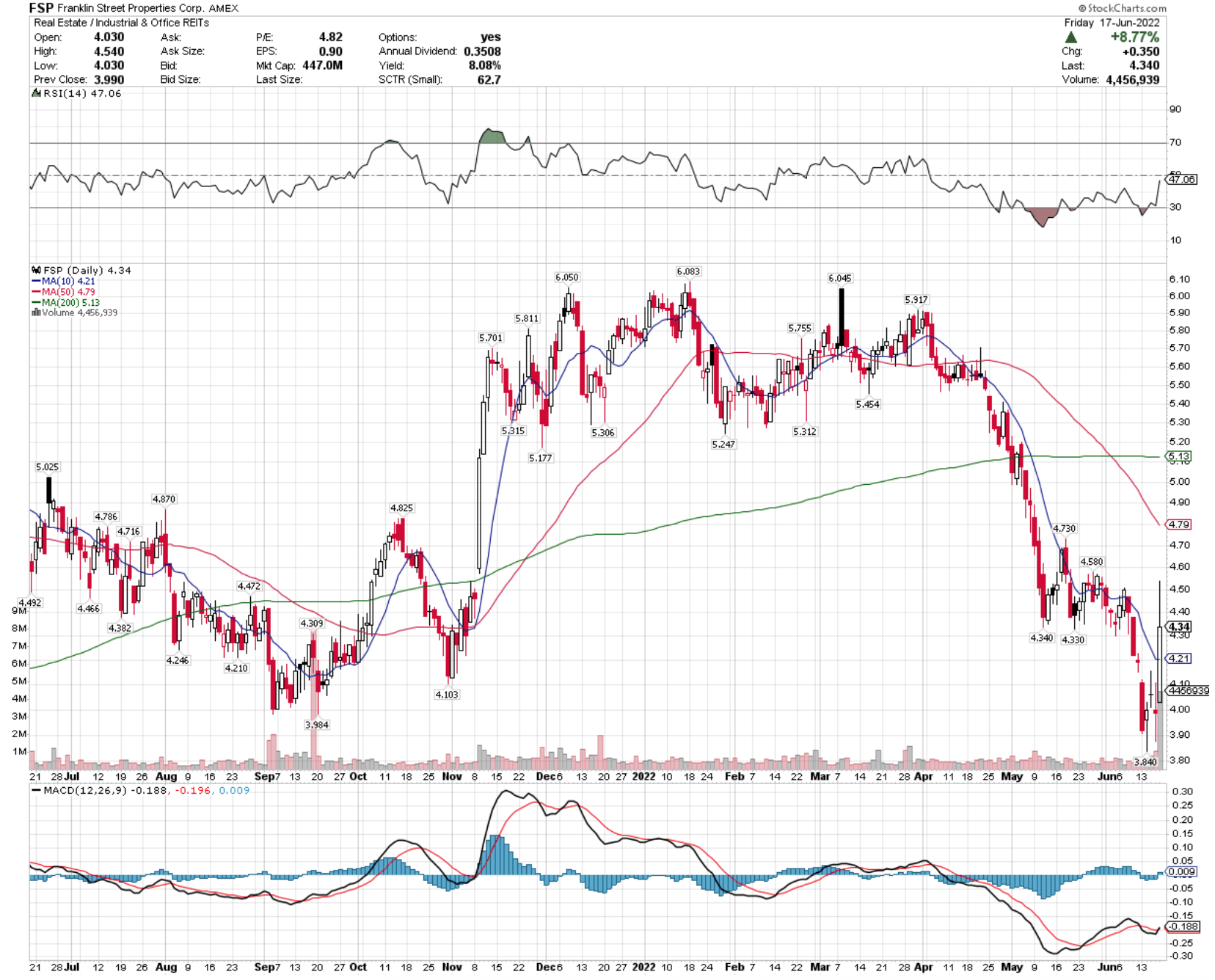Click the 4.21 MA(10) tag on right axis
1215x980 pixels.
(1178, 658)
